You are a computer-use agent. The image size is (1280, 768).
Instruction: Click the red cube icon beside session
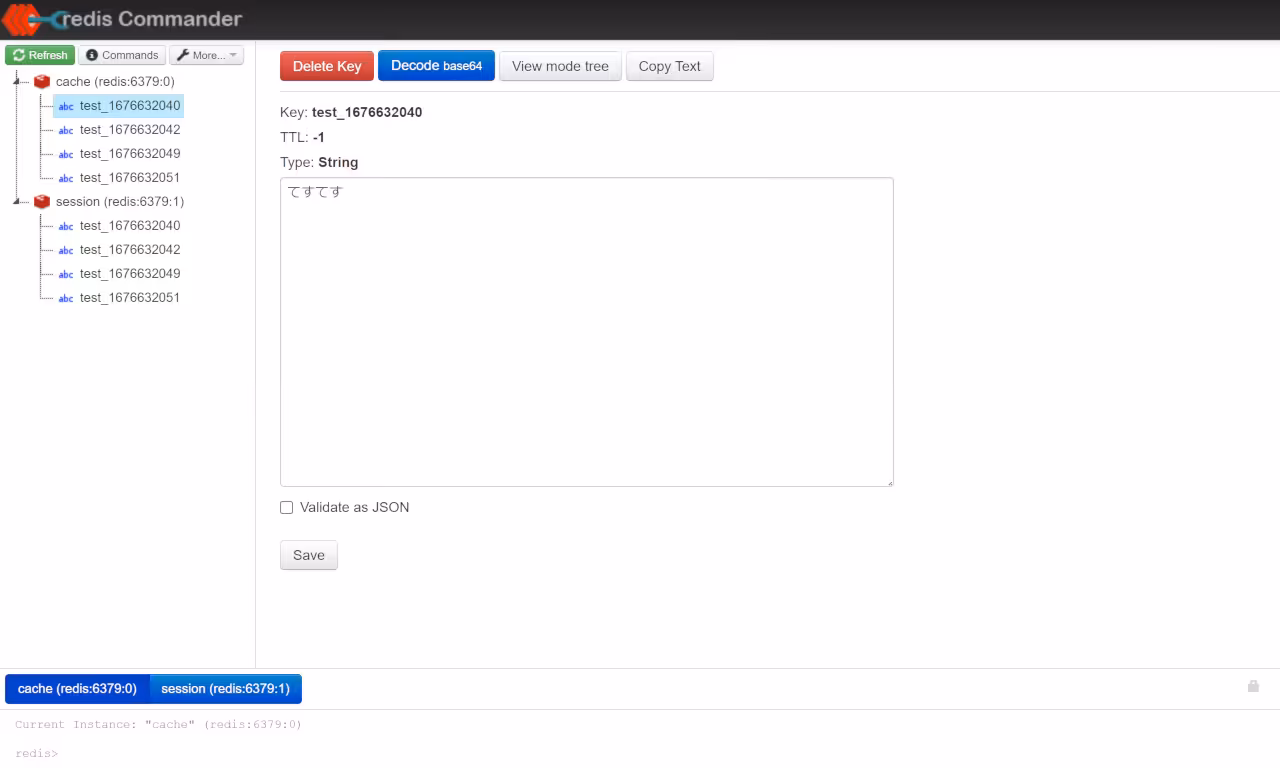click(42, 202)
